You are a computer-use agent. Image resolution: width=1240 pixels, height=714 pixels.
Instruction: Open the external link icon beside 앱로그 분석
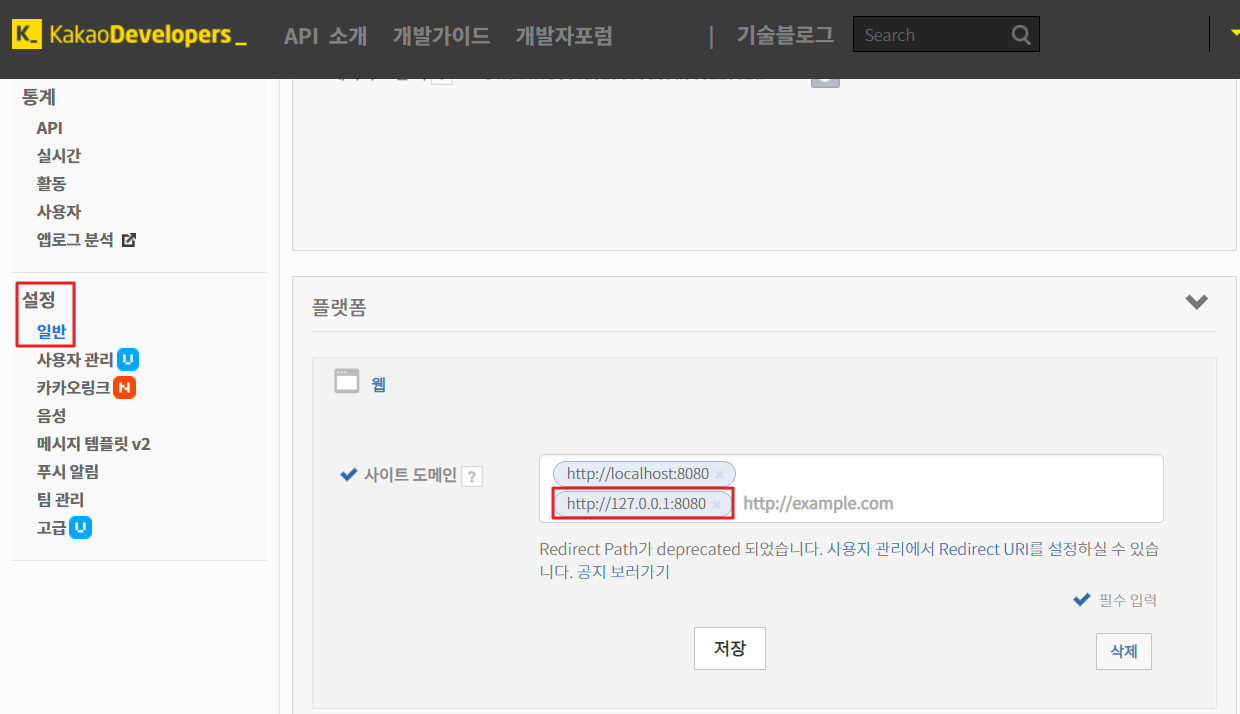tap(128, 240)
